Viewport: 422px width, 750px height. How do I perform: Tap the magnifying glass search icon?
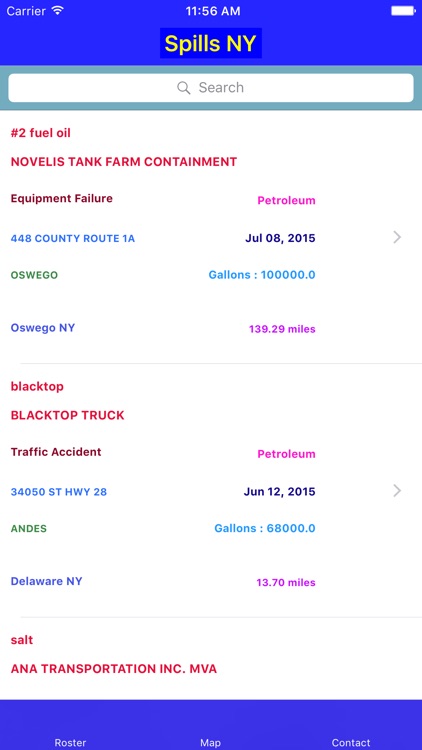pyautogui.click(x=184, y=88)
